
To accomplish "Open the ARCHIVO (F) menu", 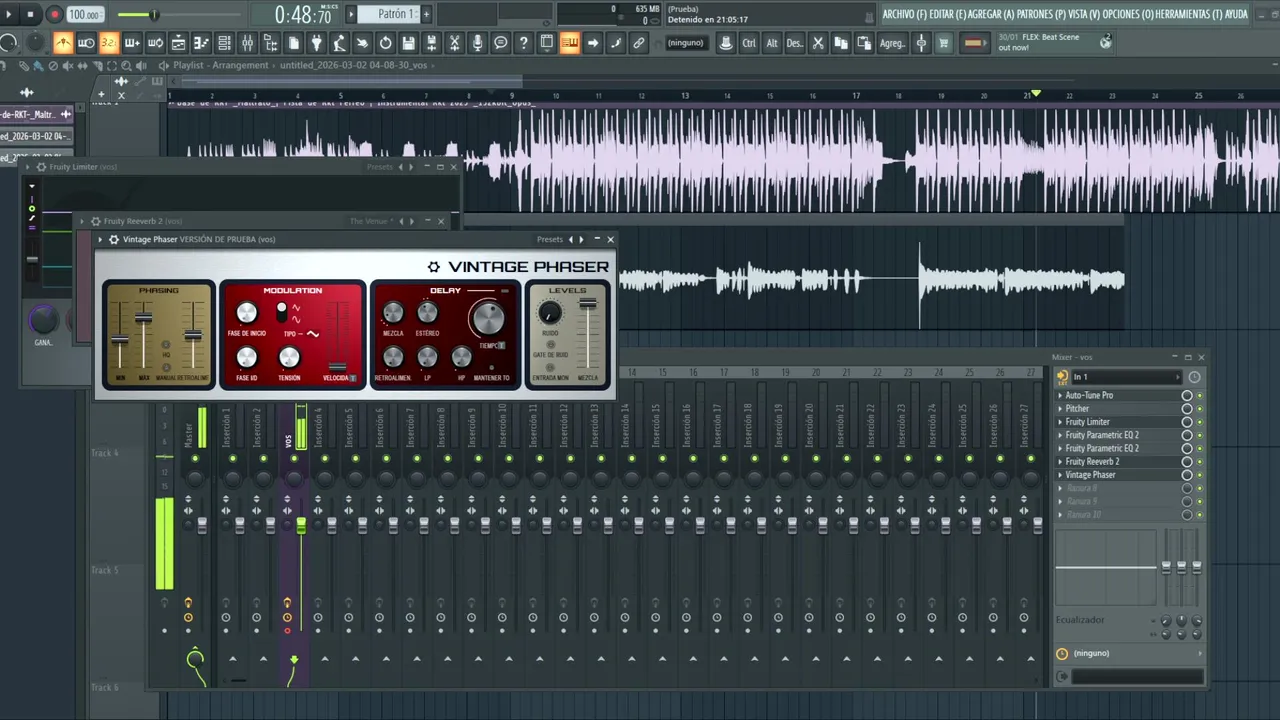I will 904,14.
